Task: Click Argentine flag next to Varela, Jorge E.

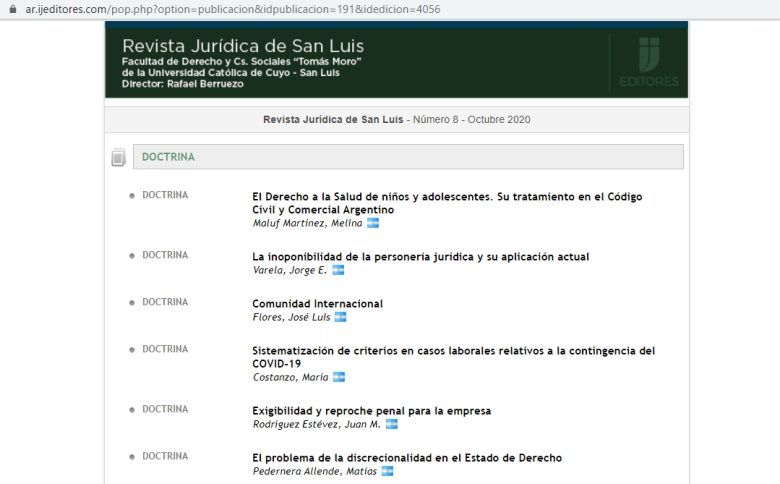Action: pyautogui.click(x=338, y=270)
